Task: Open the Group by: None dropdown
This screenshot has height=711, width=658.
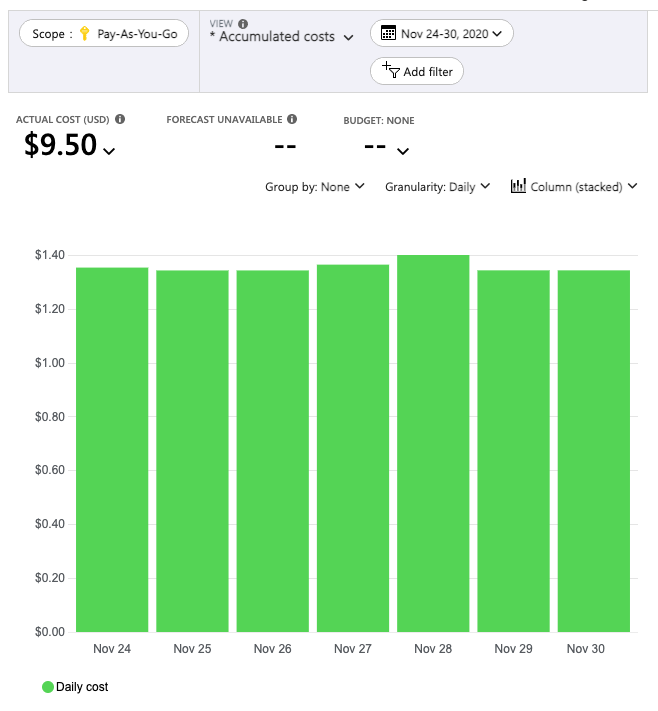Action: pos(315,187)
